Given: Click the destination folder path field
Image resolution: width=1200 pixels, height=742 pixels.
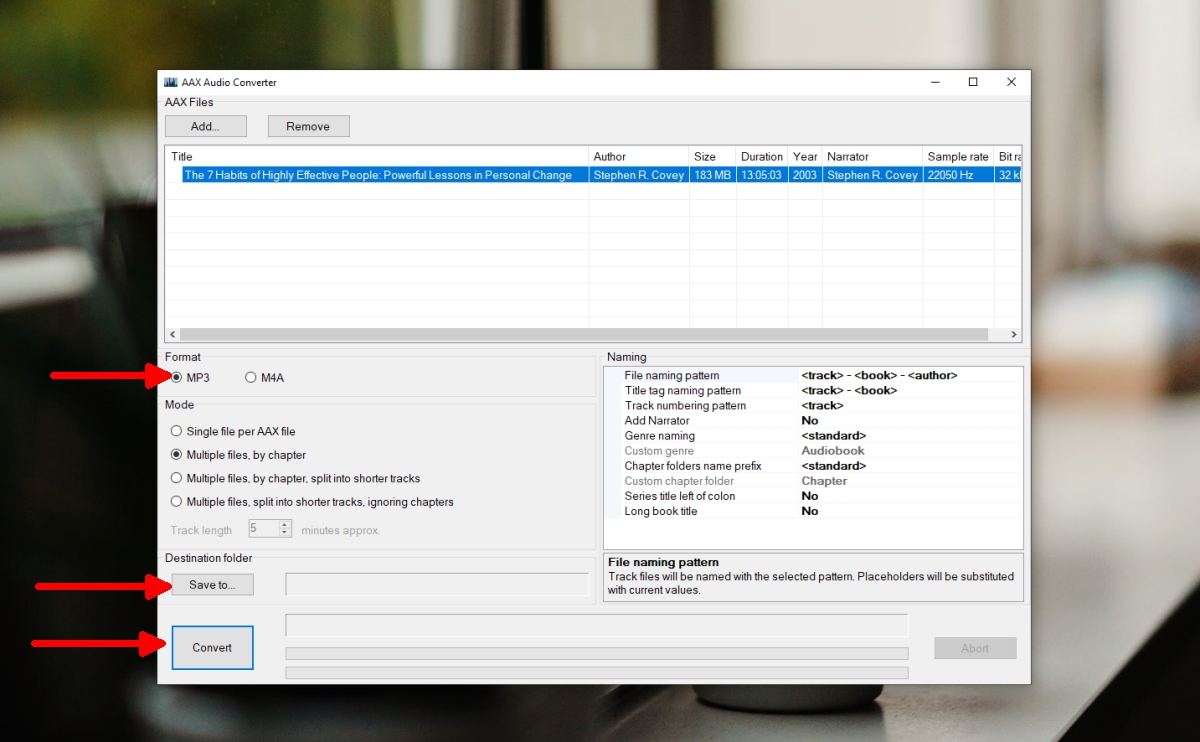Looking at the screenshot, I should [x=437, y=584].
